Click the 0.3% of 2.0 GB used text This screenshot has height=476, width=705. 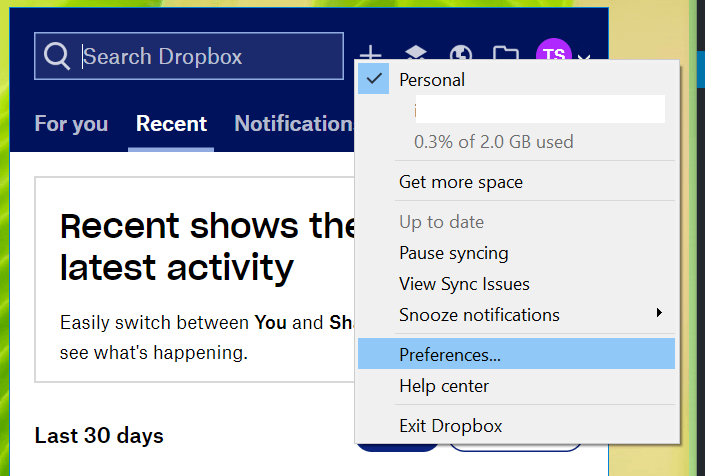click(494, 142)
